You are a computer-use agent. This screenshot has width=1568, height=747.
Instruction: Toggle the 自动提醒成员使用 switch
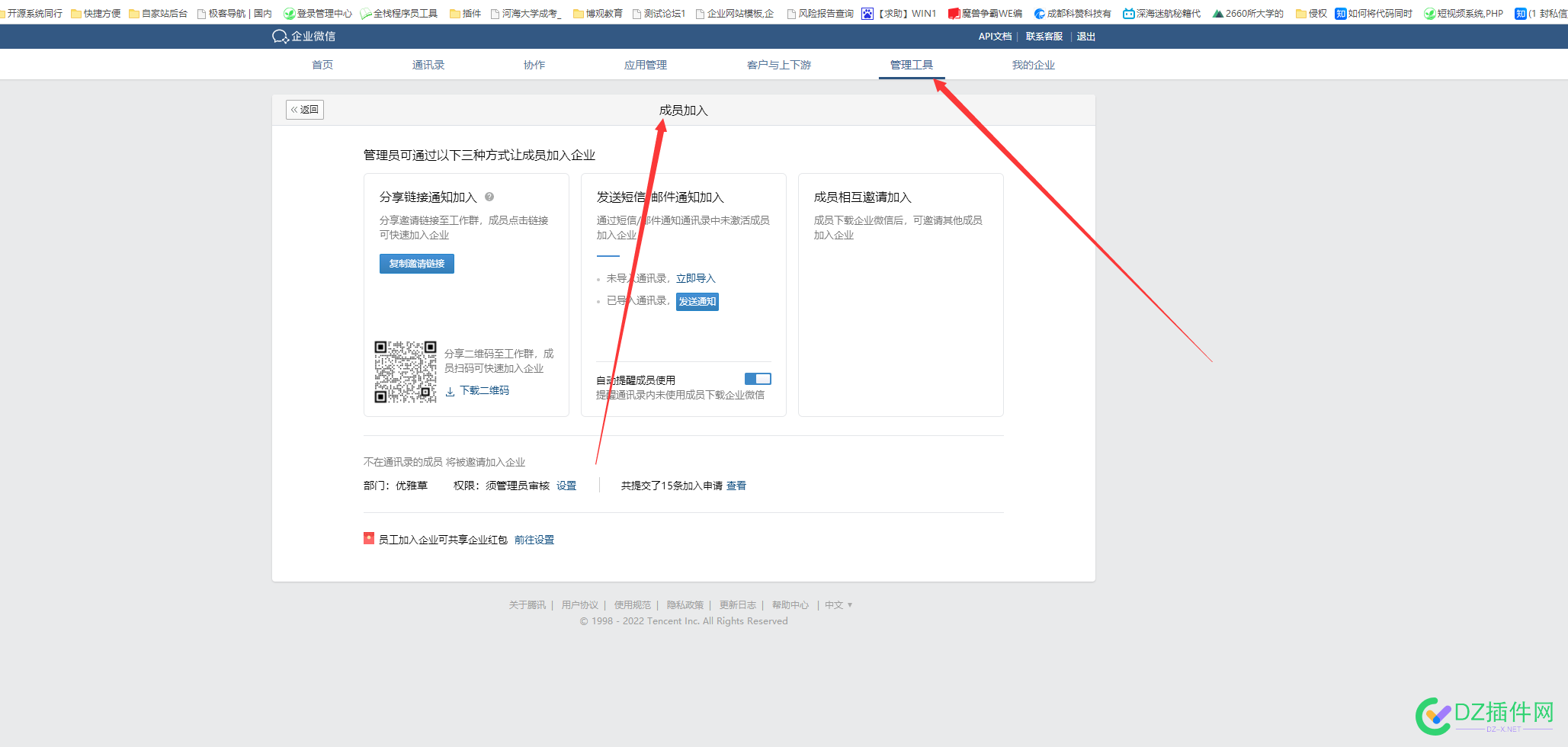coord(758,379)
